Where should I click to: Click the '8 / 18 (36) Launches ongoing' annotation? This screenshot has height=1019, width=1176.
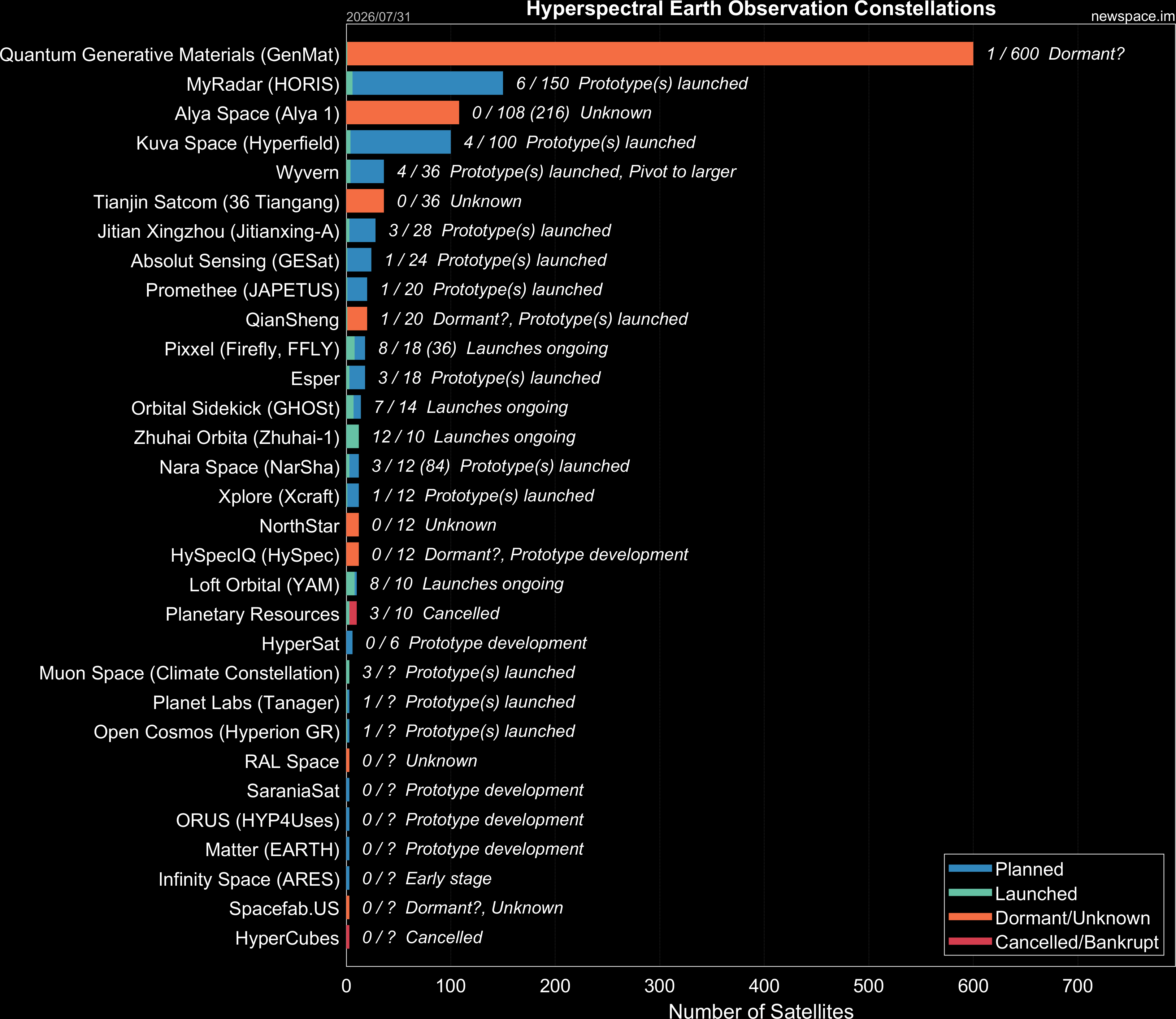[x=493, y=349]
